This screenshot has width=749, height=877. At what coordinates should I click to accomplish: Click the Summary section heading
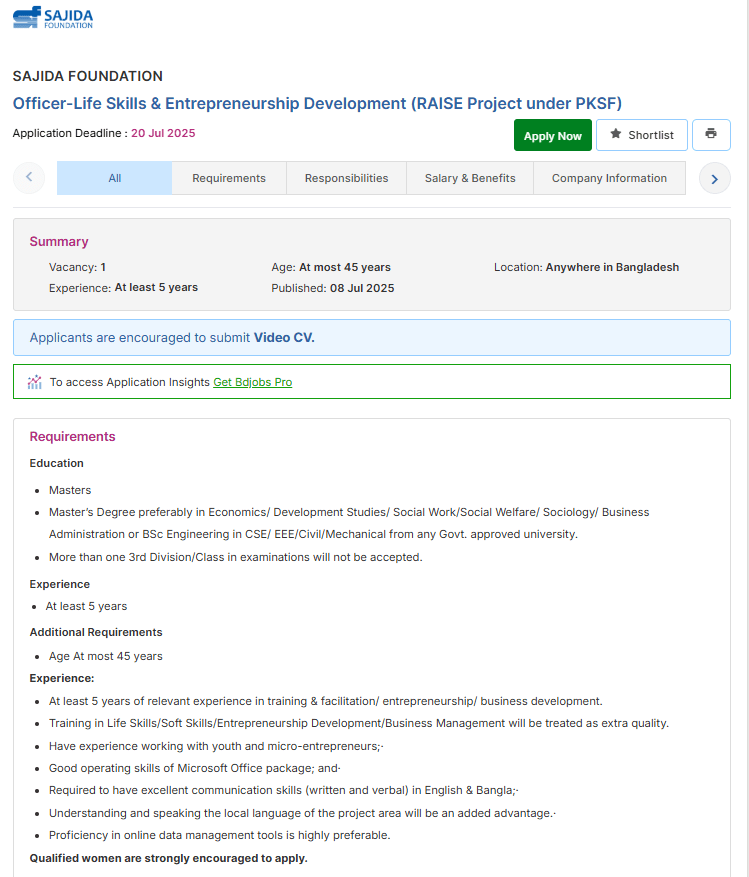(x=59, y=241)
